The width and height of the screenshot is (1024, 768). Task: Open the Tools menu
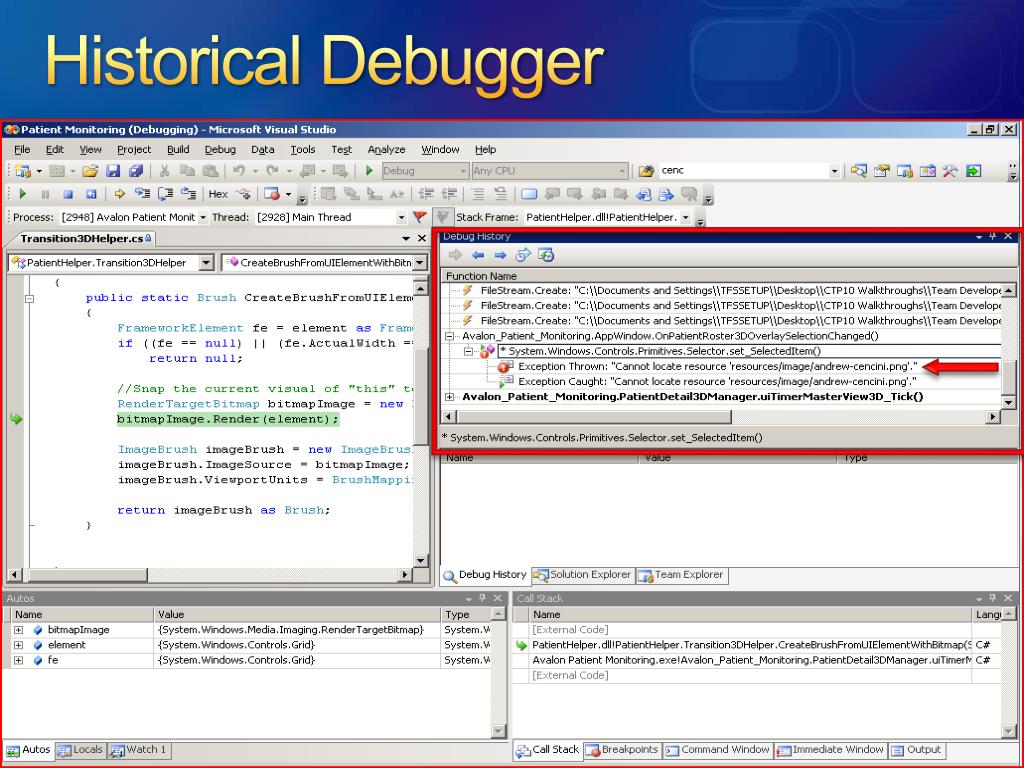pyautogui.click(x=302, y=150)
